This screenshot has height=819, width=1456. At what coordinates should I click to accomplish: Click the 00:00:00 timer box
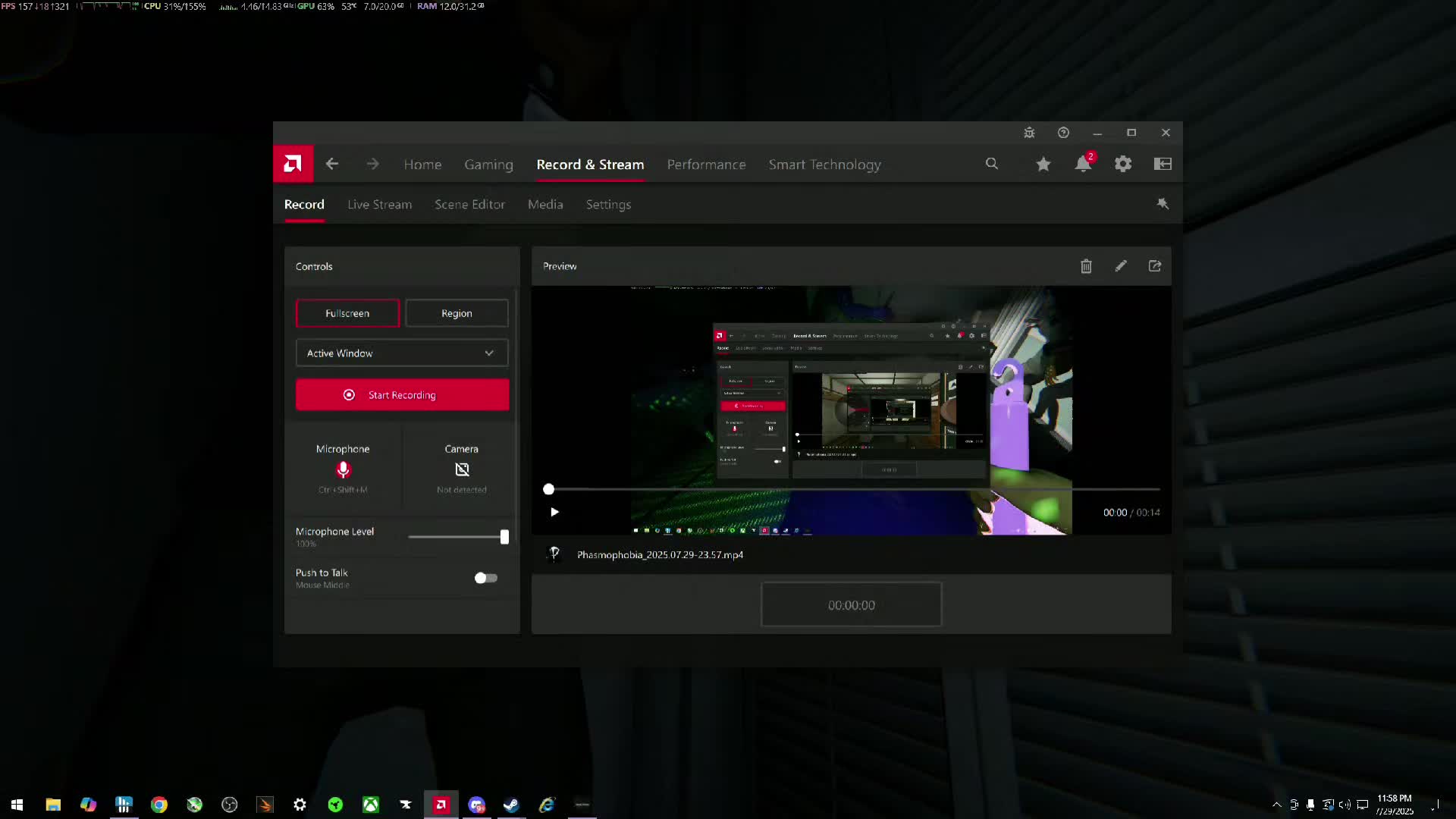tap(851, 605)
